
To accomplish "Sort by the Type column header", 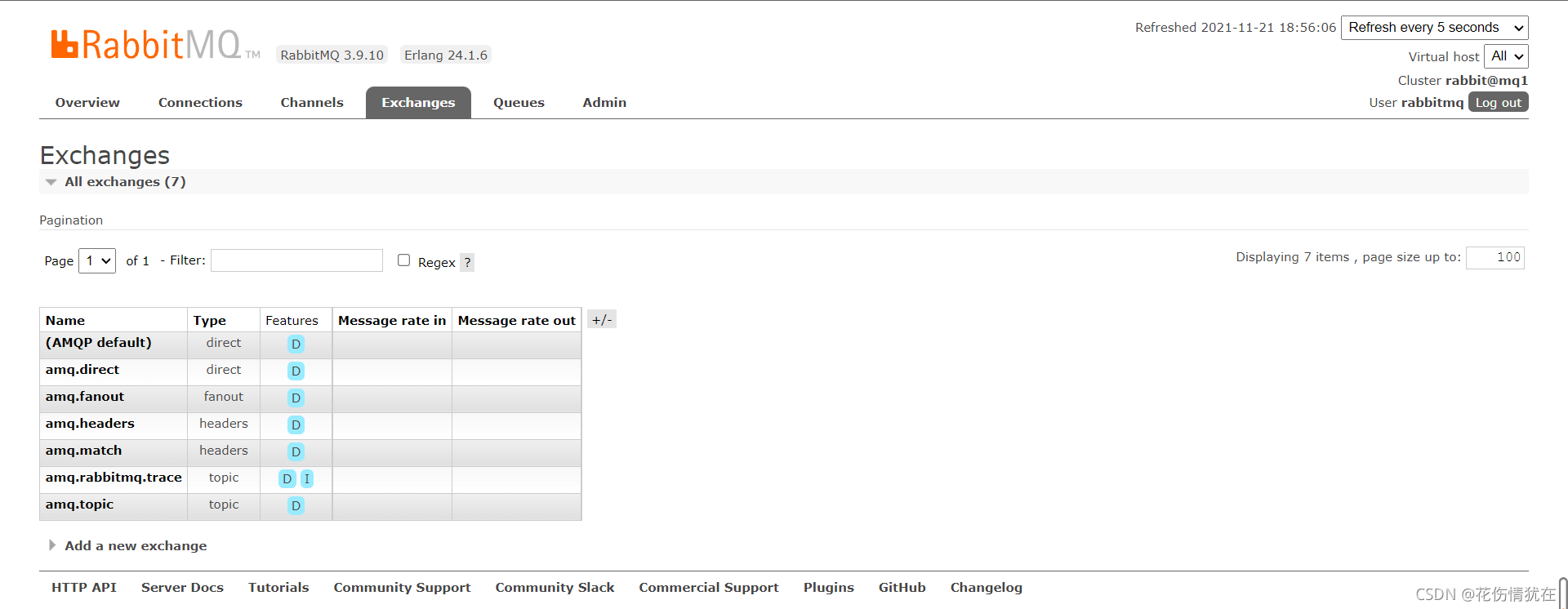I will 210,320.
